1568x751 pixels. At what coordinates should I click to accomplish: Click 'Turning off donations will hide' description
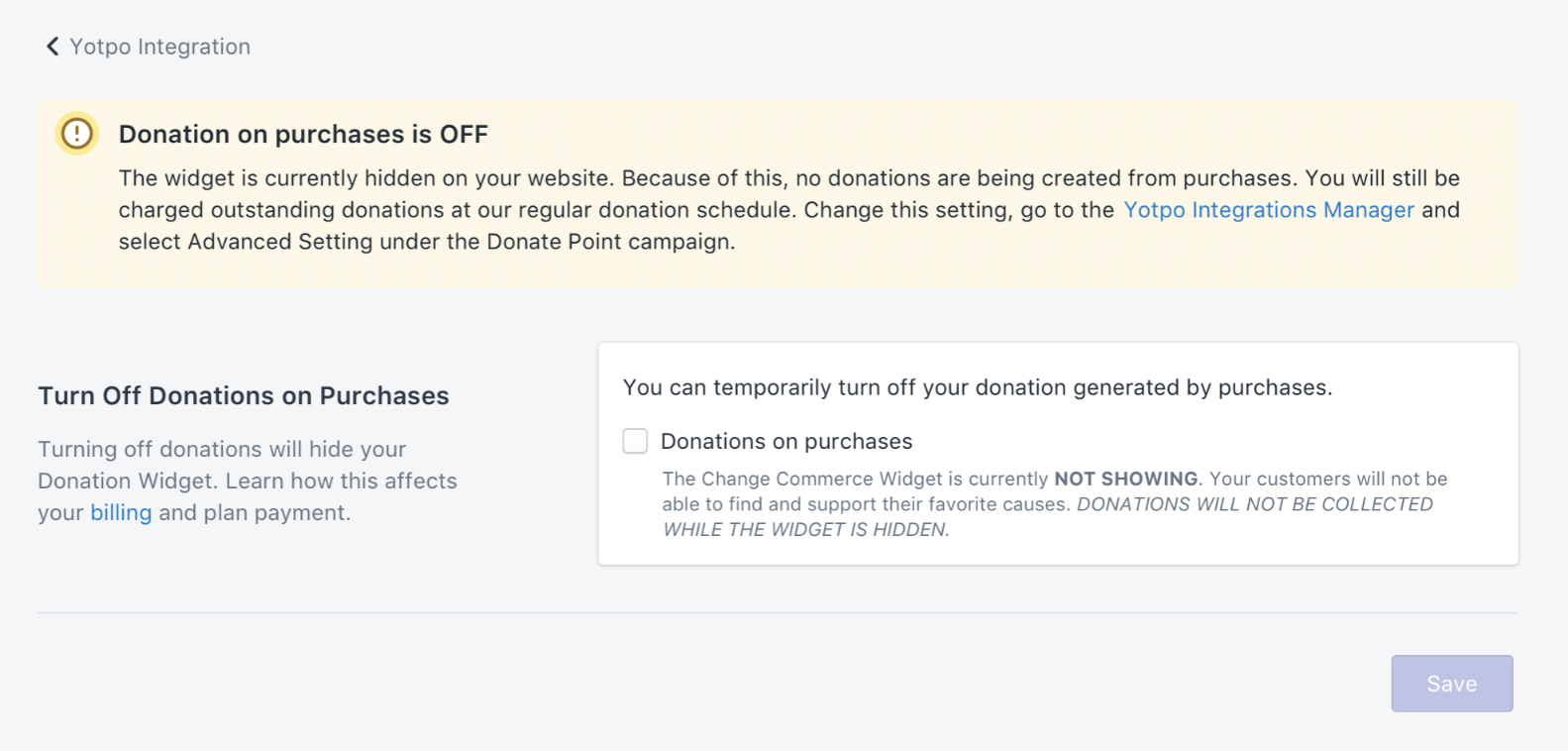(223, 449)
